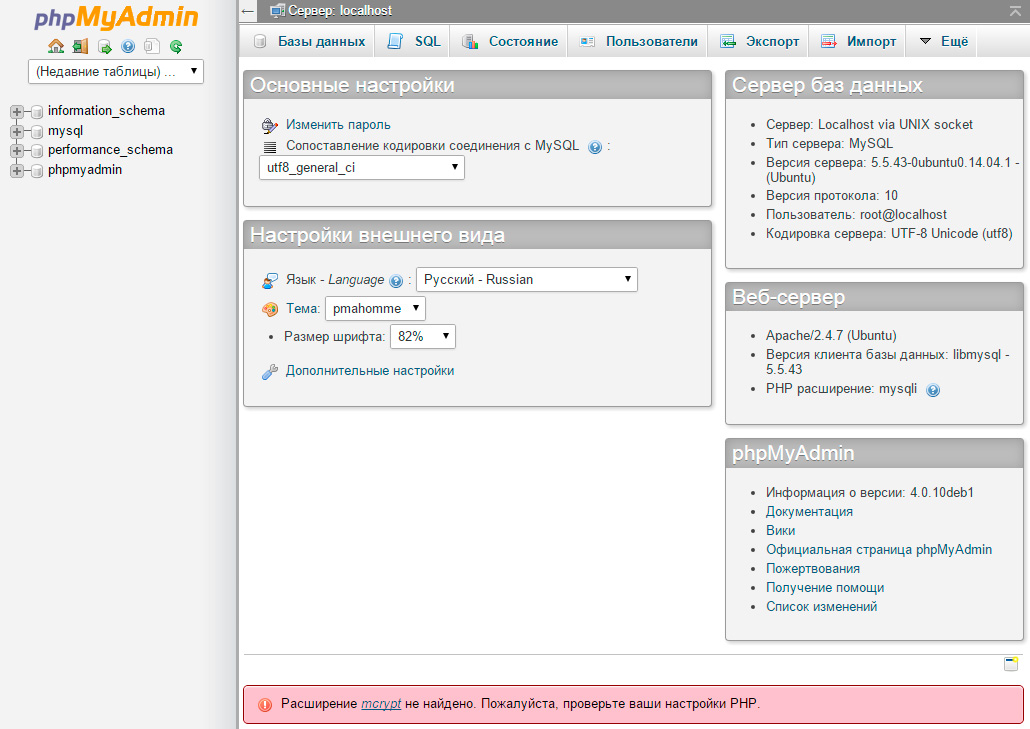Image resolution: width=1030 pixels, height=729 pixels.
Task: Select the mysql database name
Action: coord(66,131)
